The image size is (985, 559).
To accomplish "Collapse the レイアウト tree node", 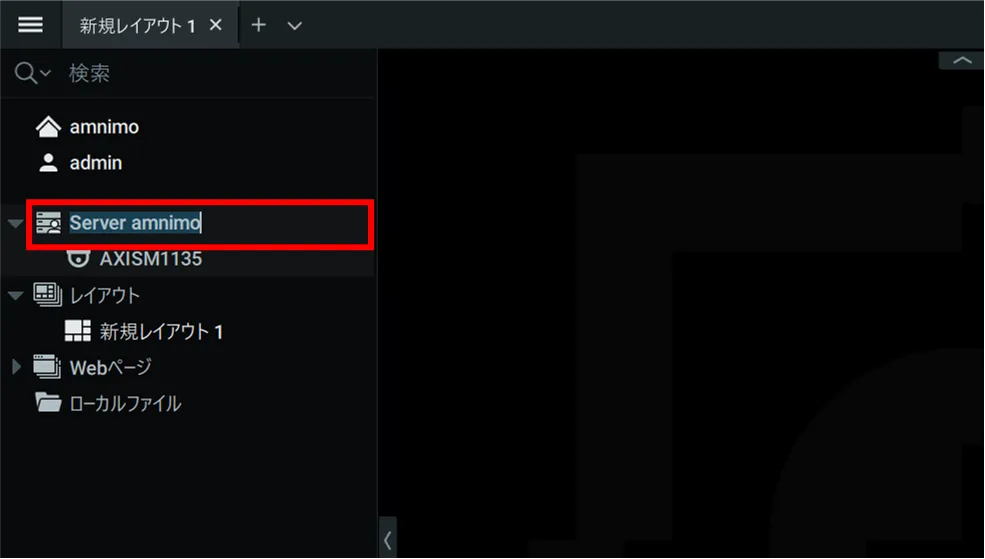I will (15, 295).
